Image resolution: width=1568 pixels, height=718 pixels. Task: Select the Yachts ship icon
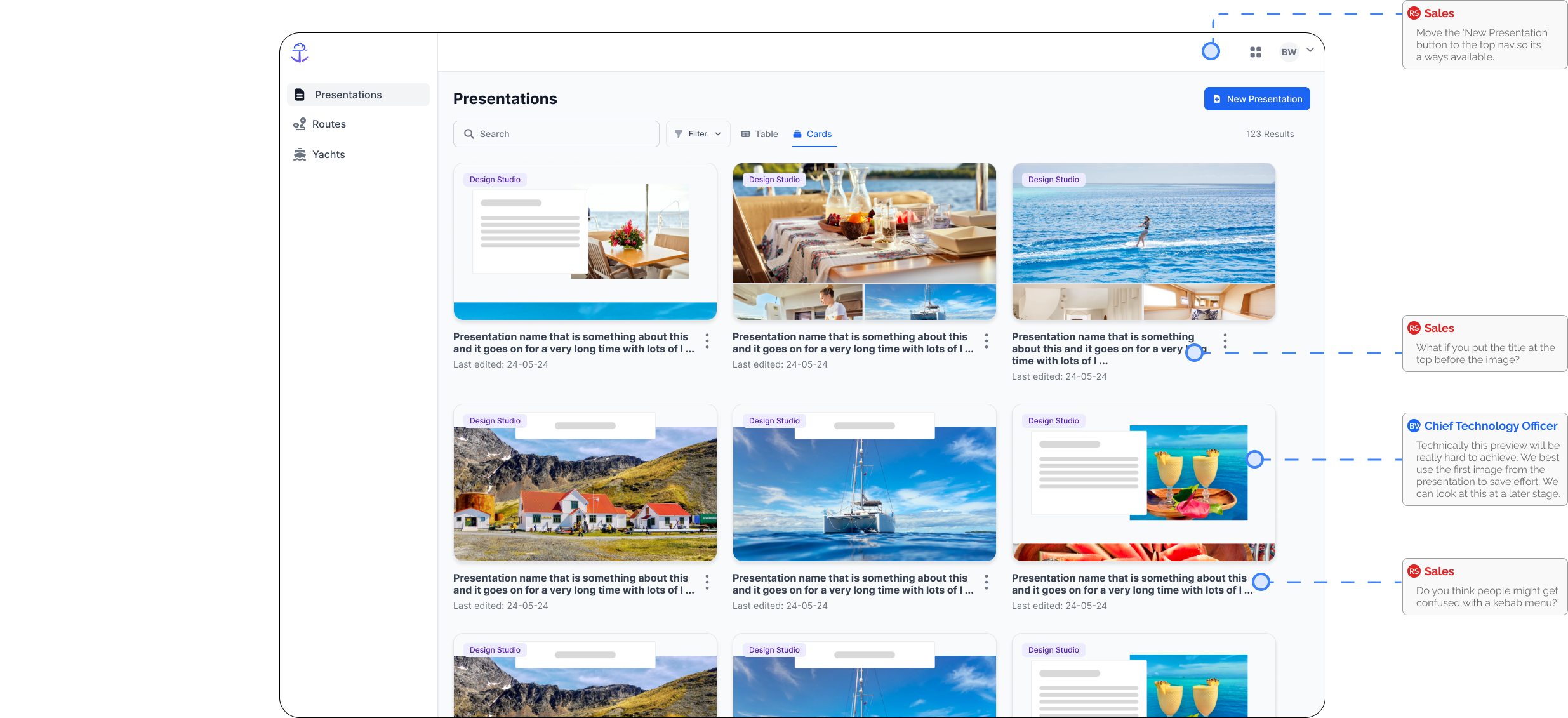[x=299, y=154]
